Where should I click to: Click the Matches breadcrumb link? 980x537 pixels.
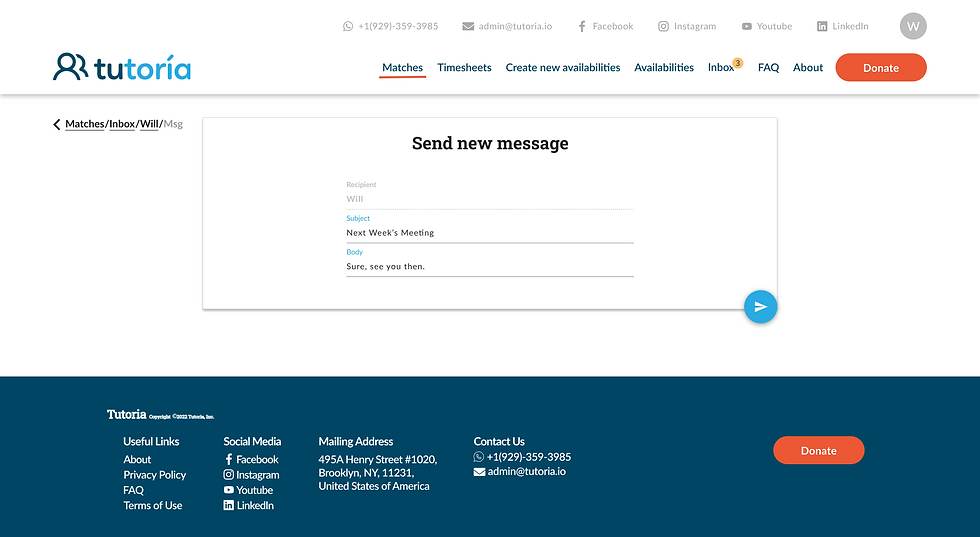84,124
